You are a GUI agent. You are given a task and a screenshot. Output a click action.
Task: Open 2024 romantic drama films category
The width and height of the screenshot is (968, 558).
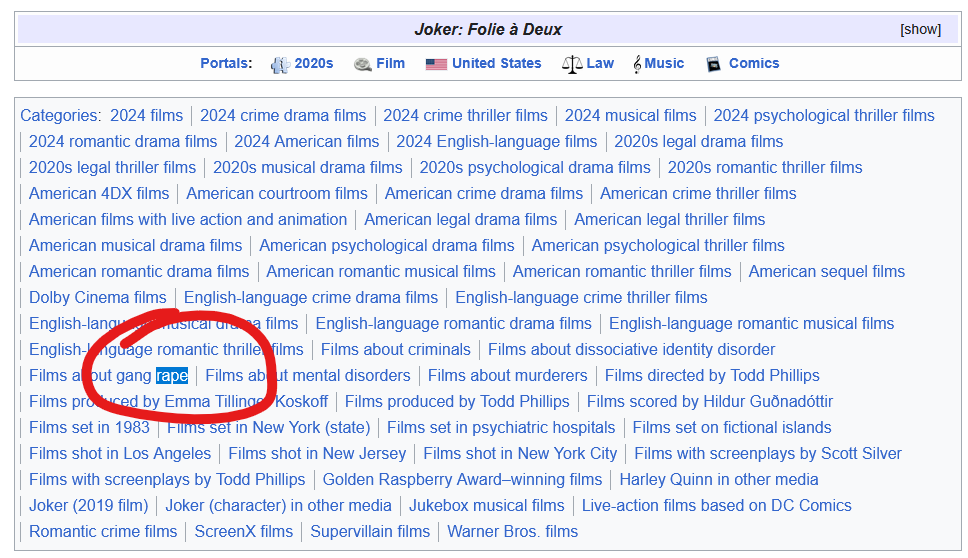point(123,141)
